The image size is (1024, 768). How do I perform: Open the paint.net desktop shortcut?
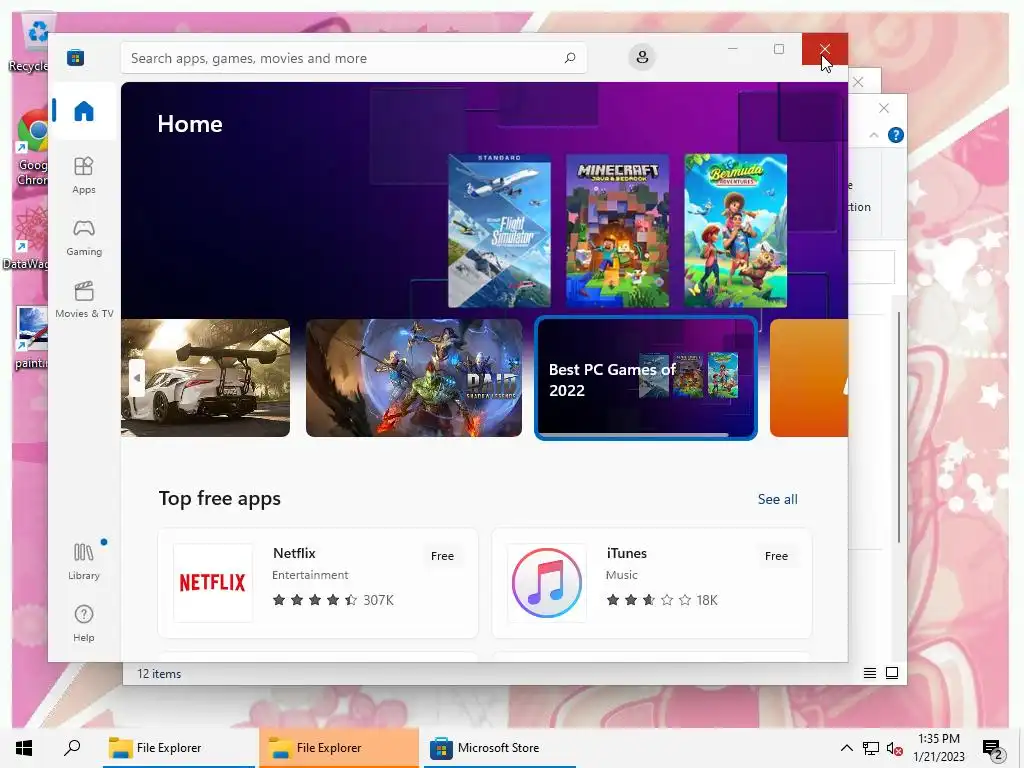click(31, 338)
